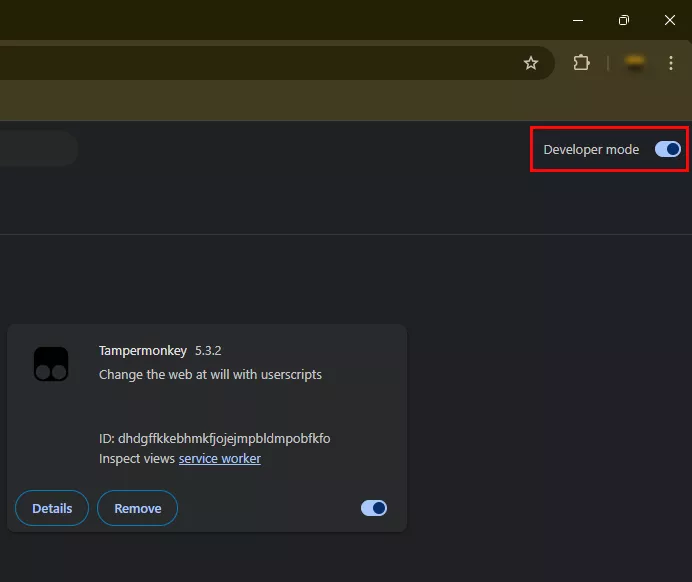
Task: Click the 'Developer mode' label
Action: point(591,150)
